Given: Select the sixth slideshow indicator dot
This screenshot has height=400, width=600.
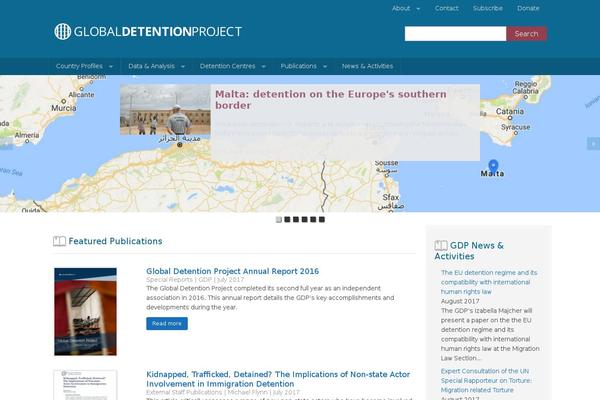Looking at the screenshot, I should [x=322, y=219].
